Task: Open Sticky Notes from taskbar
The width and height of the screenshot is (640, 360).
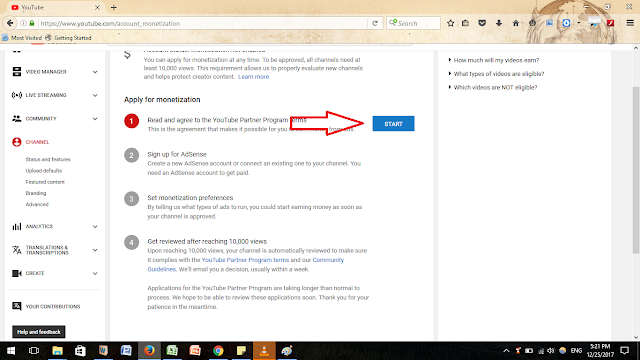Action: pos(241,351)
